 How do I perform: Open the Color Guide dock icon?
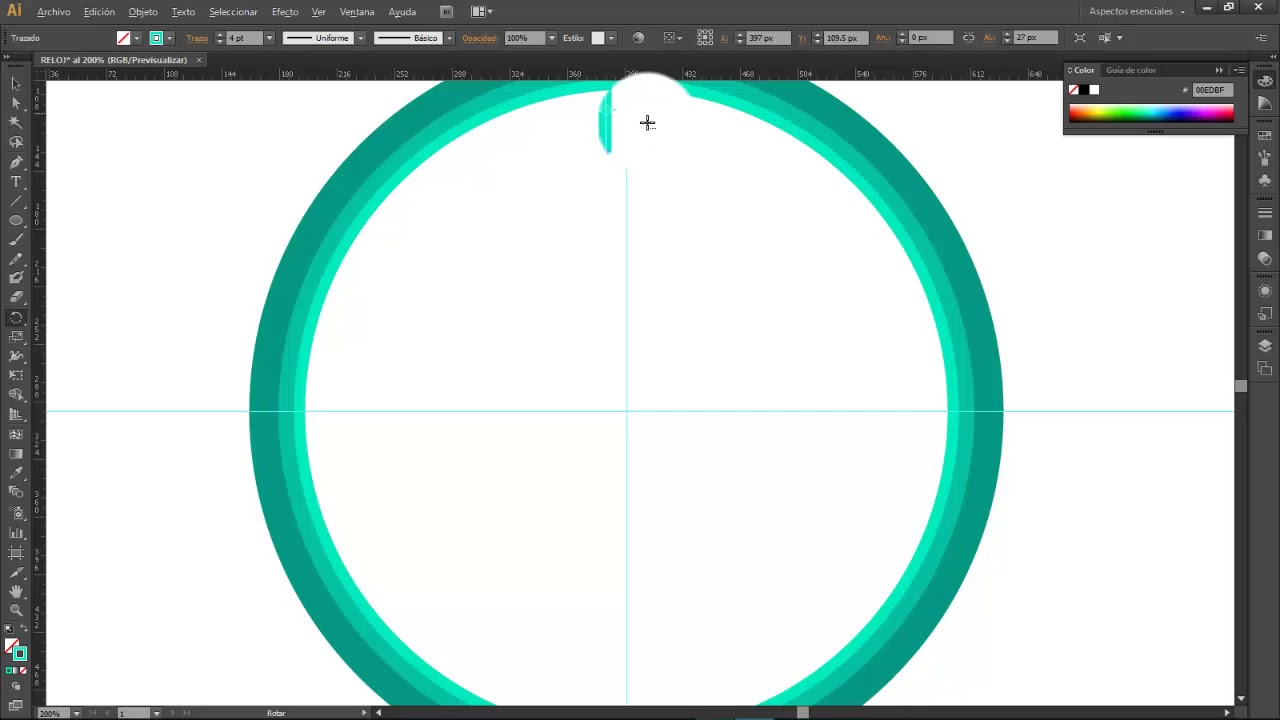click(x=1265, y=103)
